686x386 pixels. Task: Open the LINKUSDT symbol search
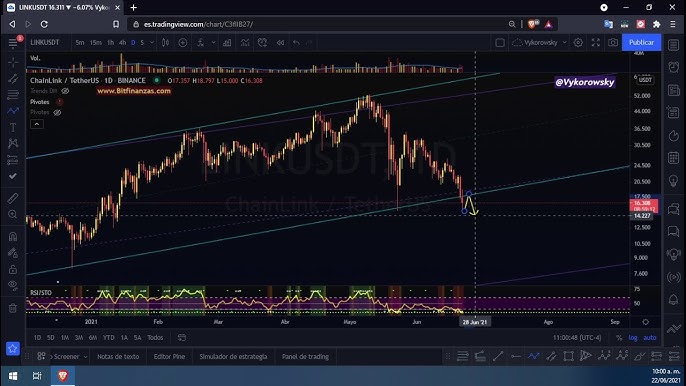tap(45, 42)
